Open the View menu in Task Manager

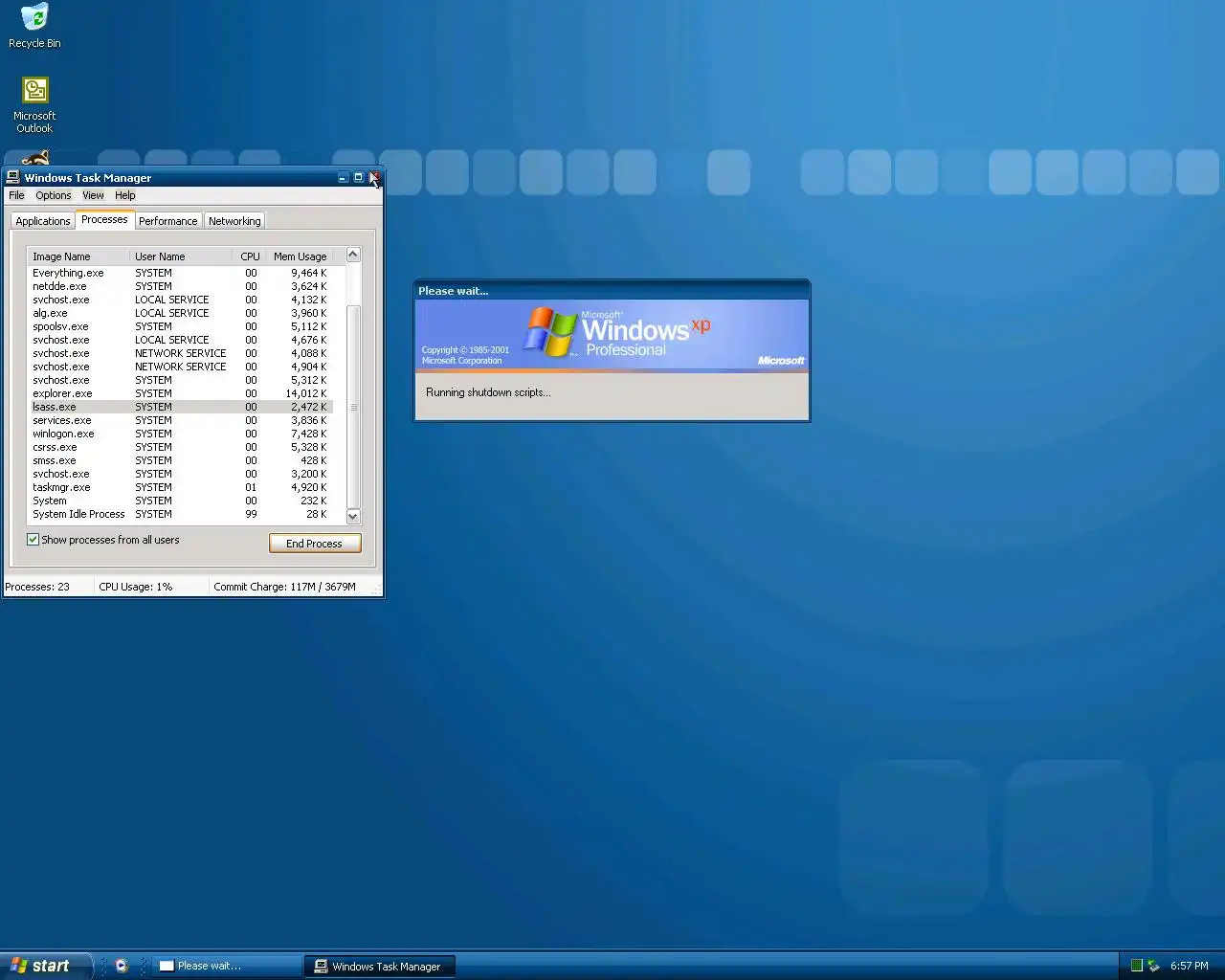click(93, 195)
